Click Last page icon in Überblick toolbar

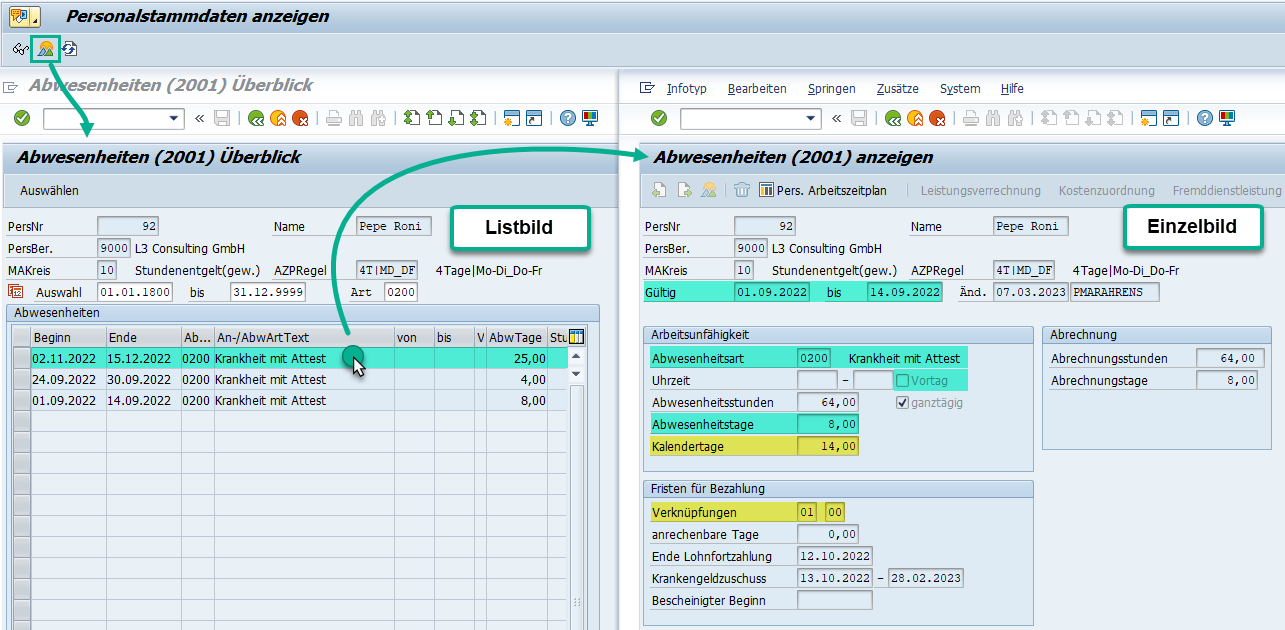[478, 118]
